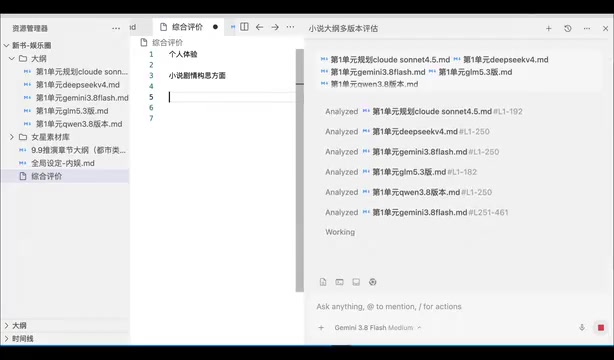614x360 pixels.
Task: Click markdown icon of 第1单元gemini3.8flash.md in explorer
Action: click(27, 98)
